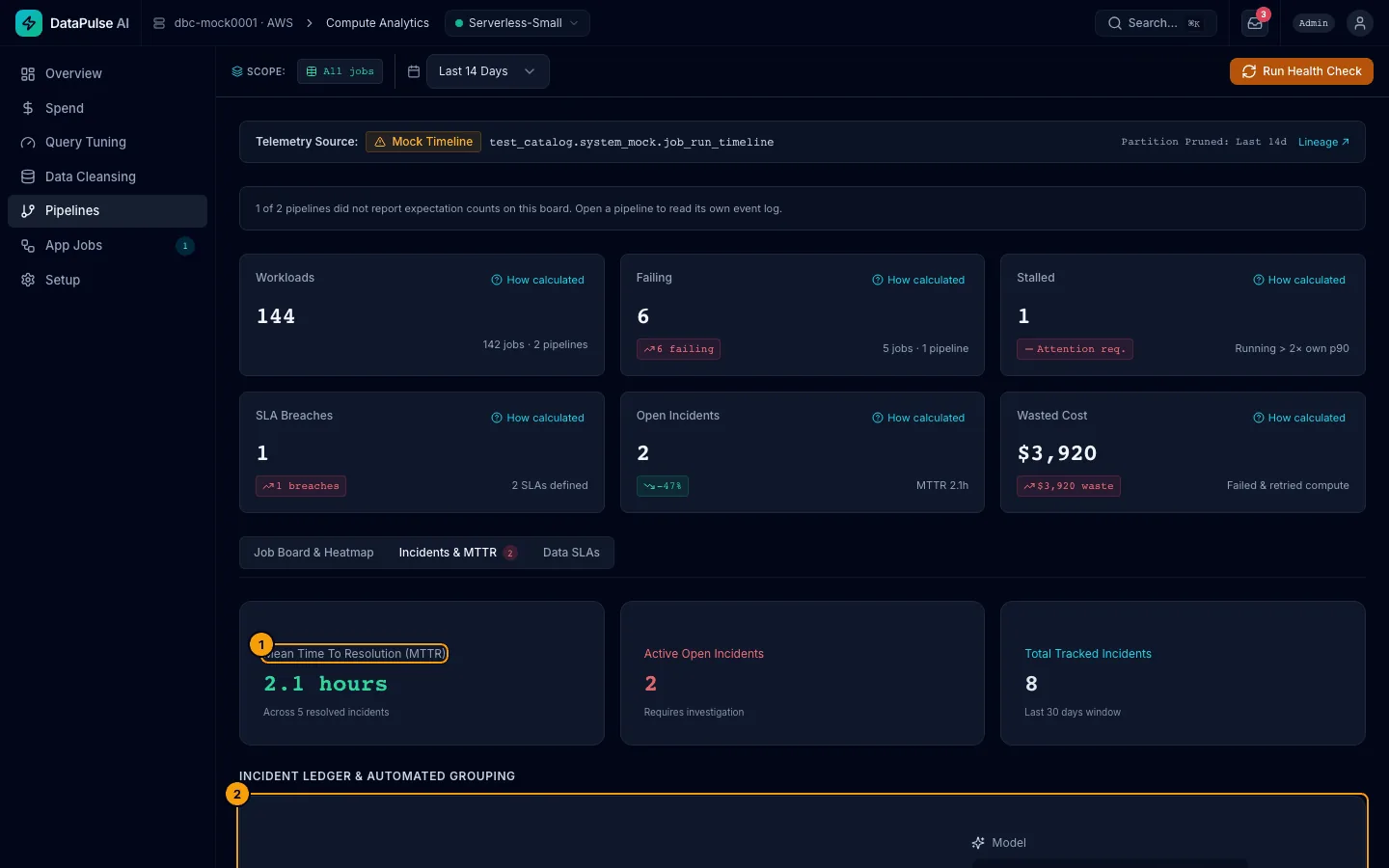Image resolution: width=1389 pixels, height=868 pixels.
Task: Select the All jobs scope chip
Action: click(340, 71)
